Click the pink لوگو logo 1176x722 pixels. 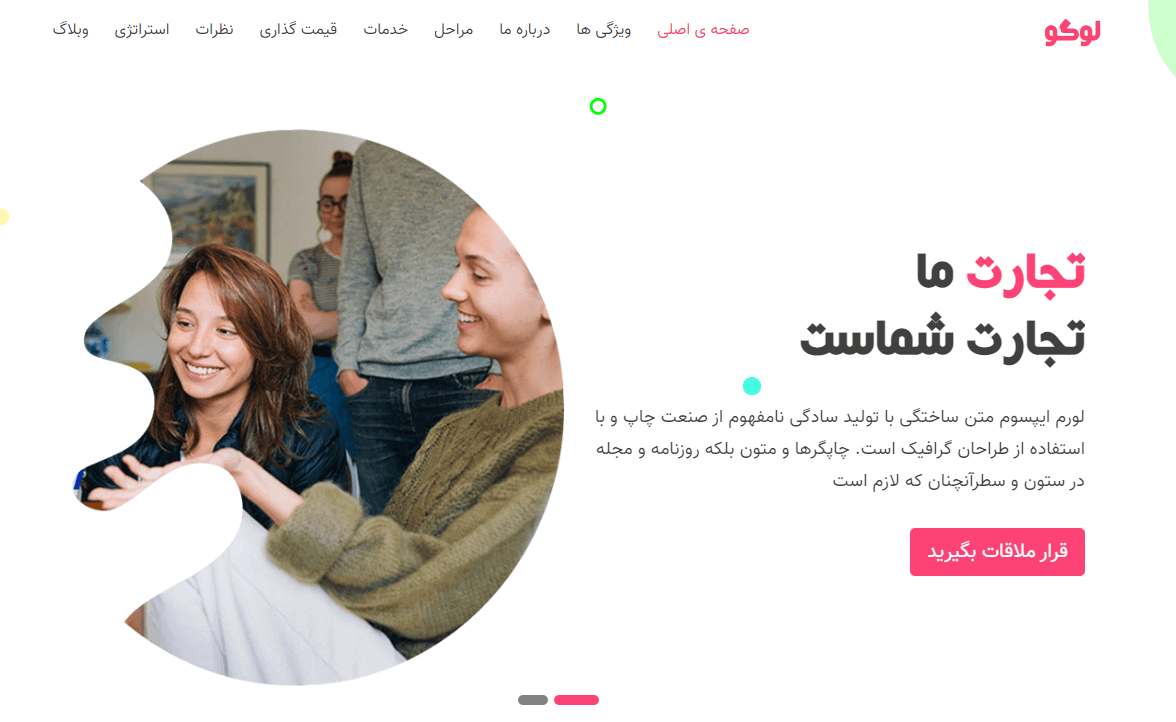pyautogui.click(x=1072, y=32)
